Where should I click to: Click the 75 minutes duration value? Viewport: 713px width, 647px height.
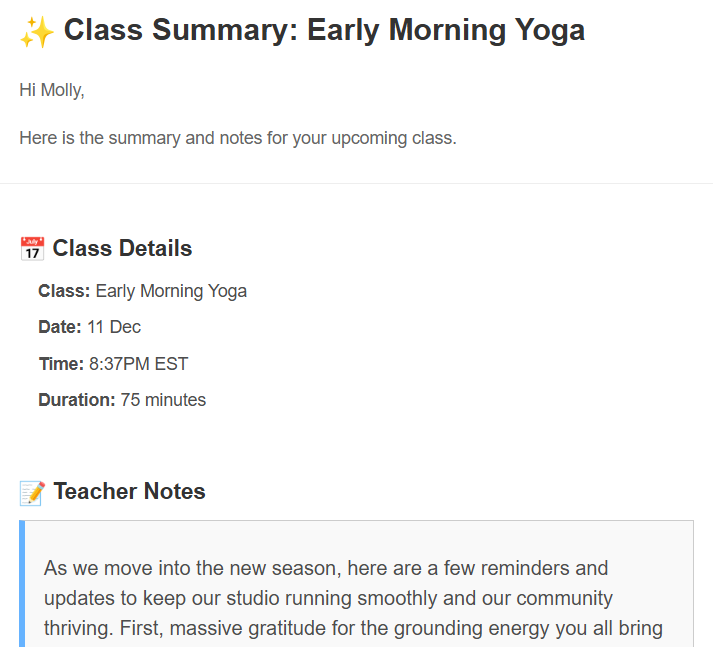pyautogui.click(x=163, y=400)
